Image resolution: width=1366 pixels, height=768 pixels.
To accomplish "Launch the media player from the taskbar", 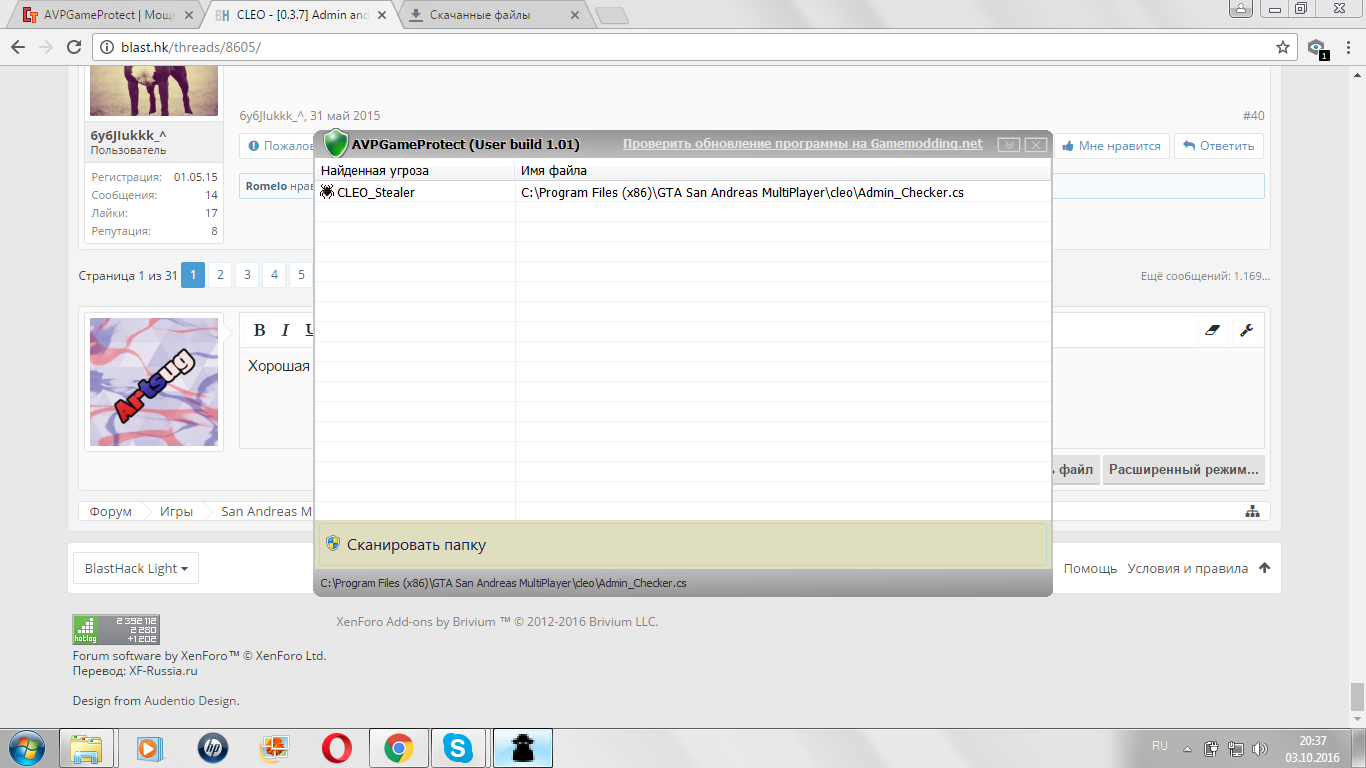I will coord(149,748).
